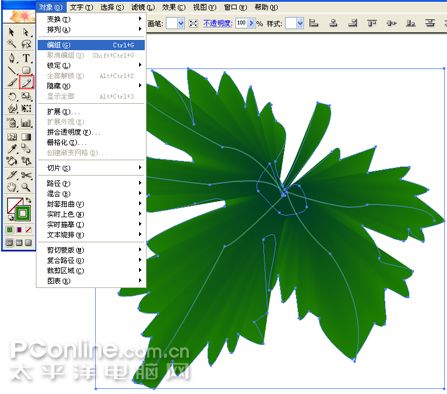Select the Column Graph tool
Image resolution: width=447 pixels, height=394 pixels.
click(26, 123)
